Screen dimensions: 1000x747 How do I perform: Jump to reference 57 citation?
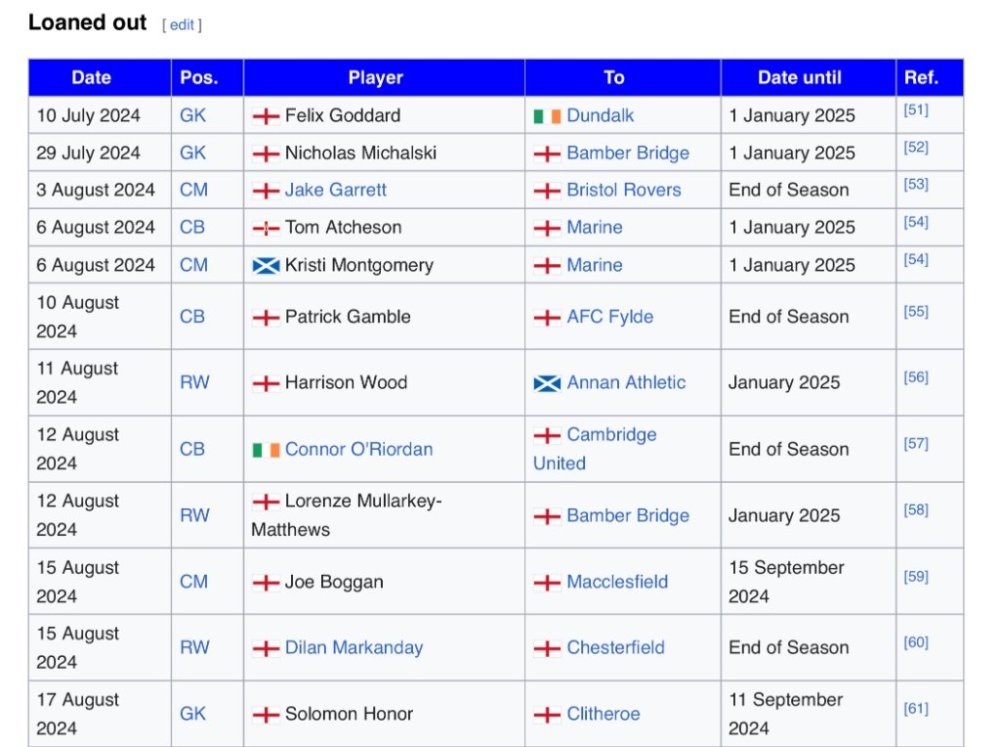(916, 443)
